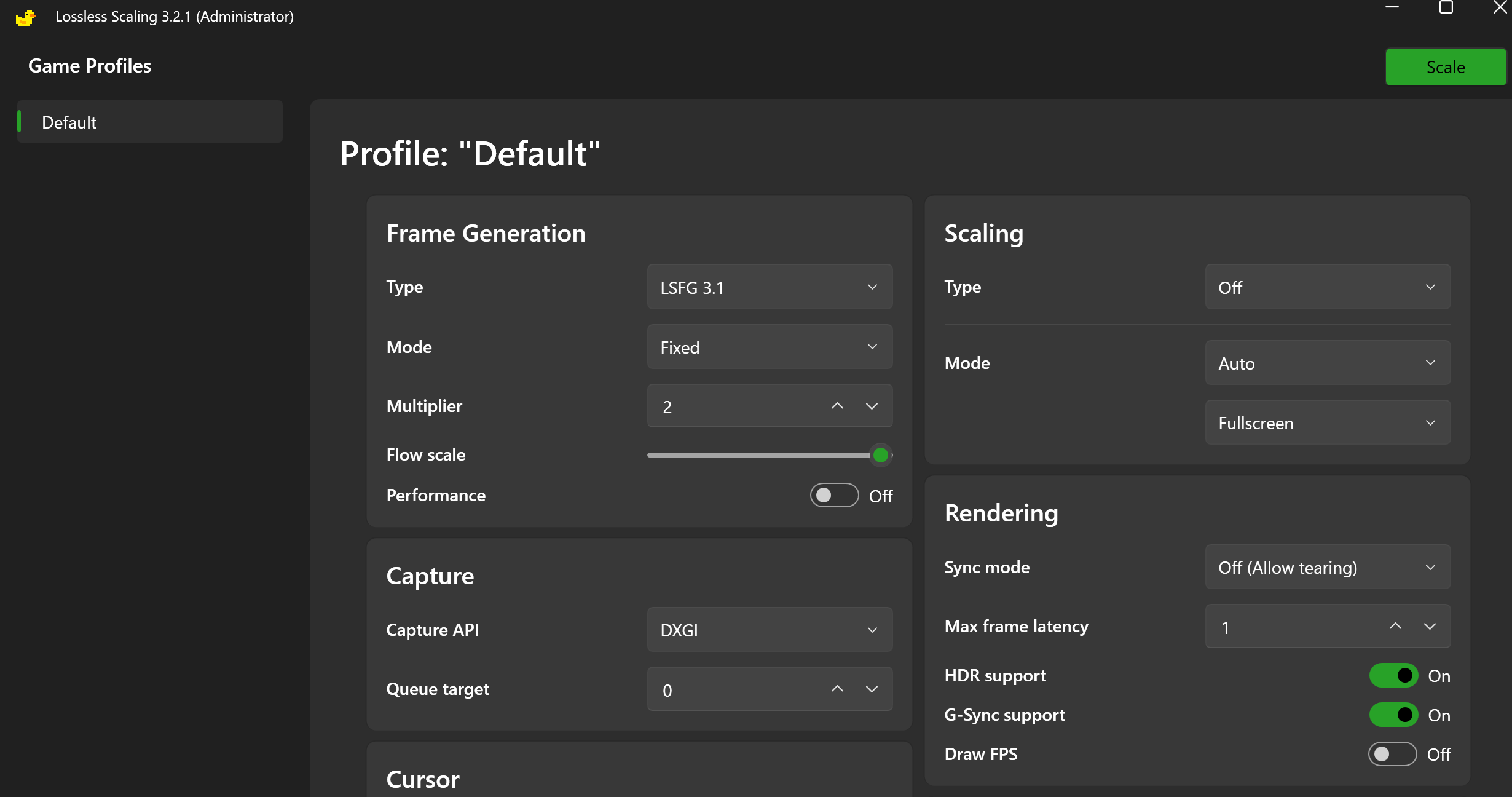Disable HDR support toggle
Viewport: 1512px width, 797px height.
[x=1393, y=675]
